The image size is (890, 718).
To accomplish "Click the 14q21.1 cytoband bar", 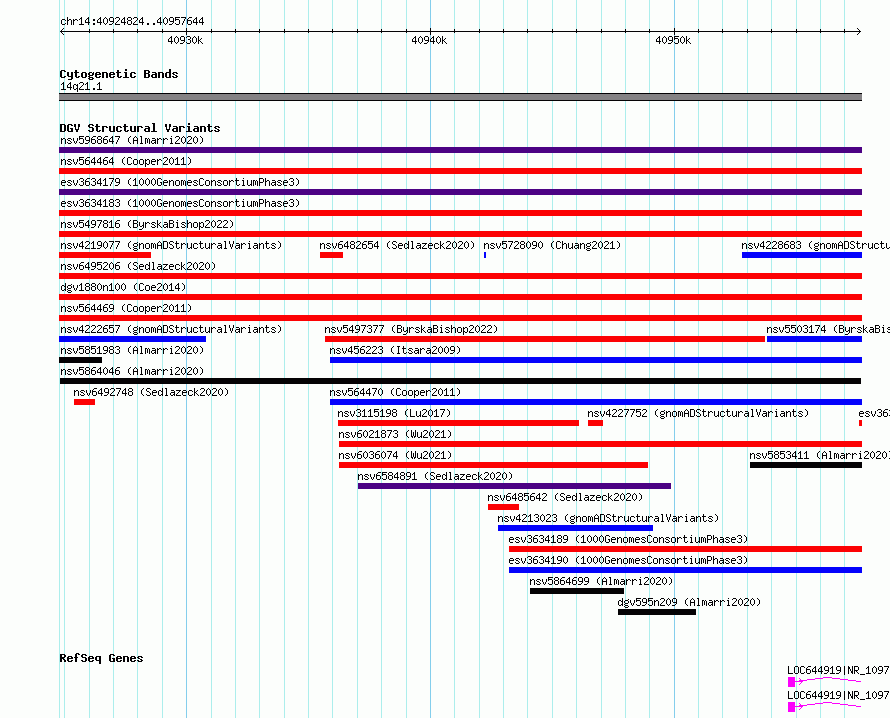I will pyautogui.click(x=460, y=97).
